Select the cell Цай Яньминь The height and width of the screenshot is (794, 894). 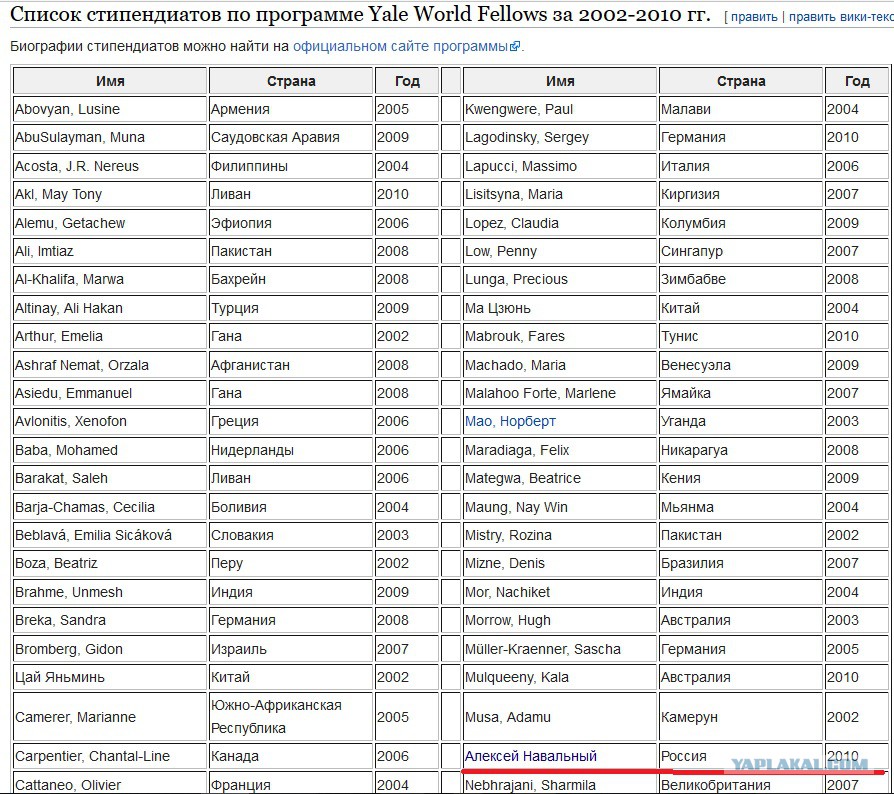[x=110, y=677]
